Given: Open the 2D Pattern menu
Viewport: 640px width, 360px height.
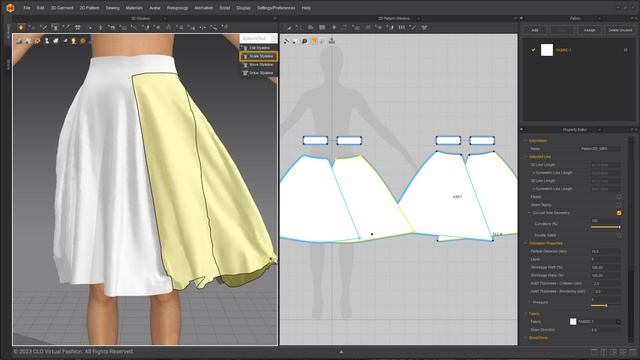Looking at the screenshot, I should 89,8.
